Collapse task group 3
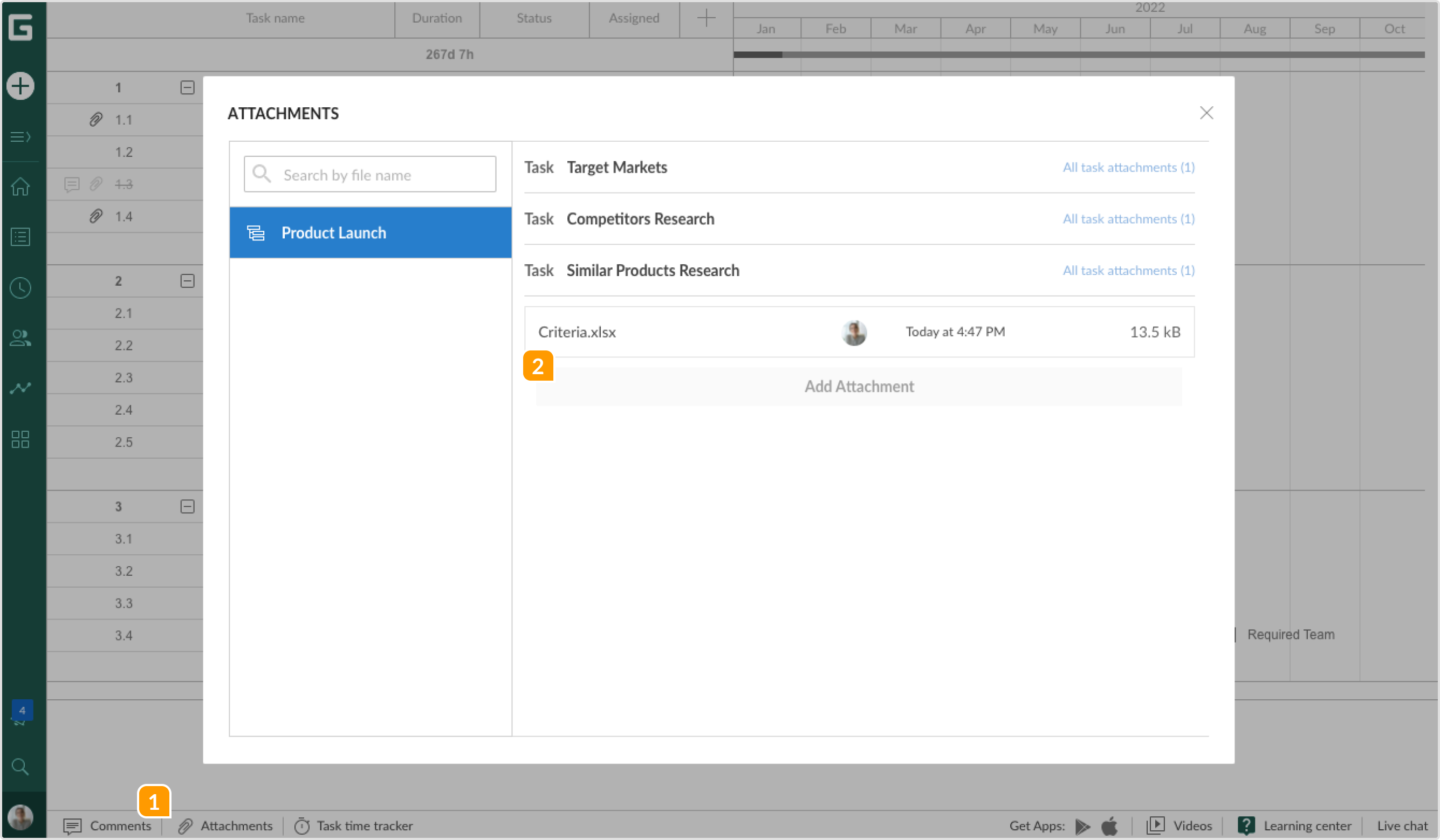Image resolution: width=1440 pixels, height=840 pixels. coord(187,506)
